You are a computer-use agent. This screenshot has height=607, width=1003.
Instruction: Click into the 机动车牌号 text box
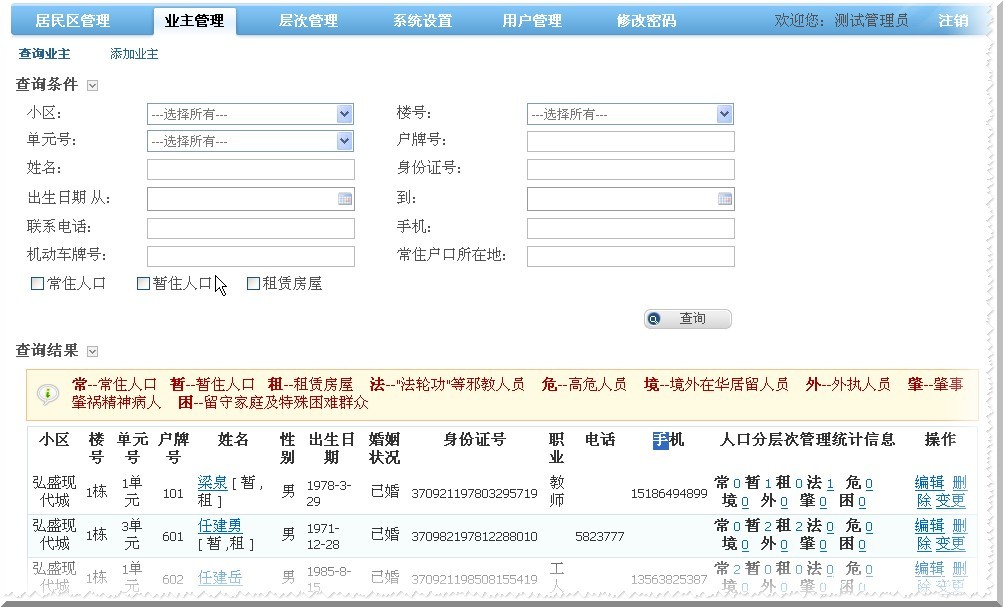click(250, 256)
